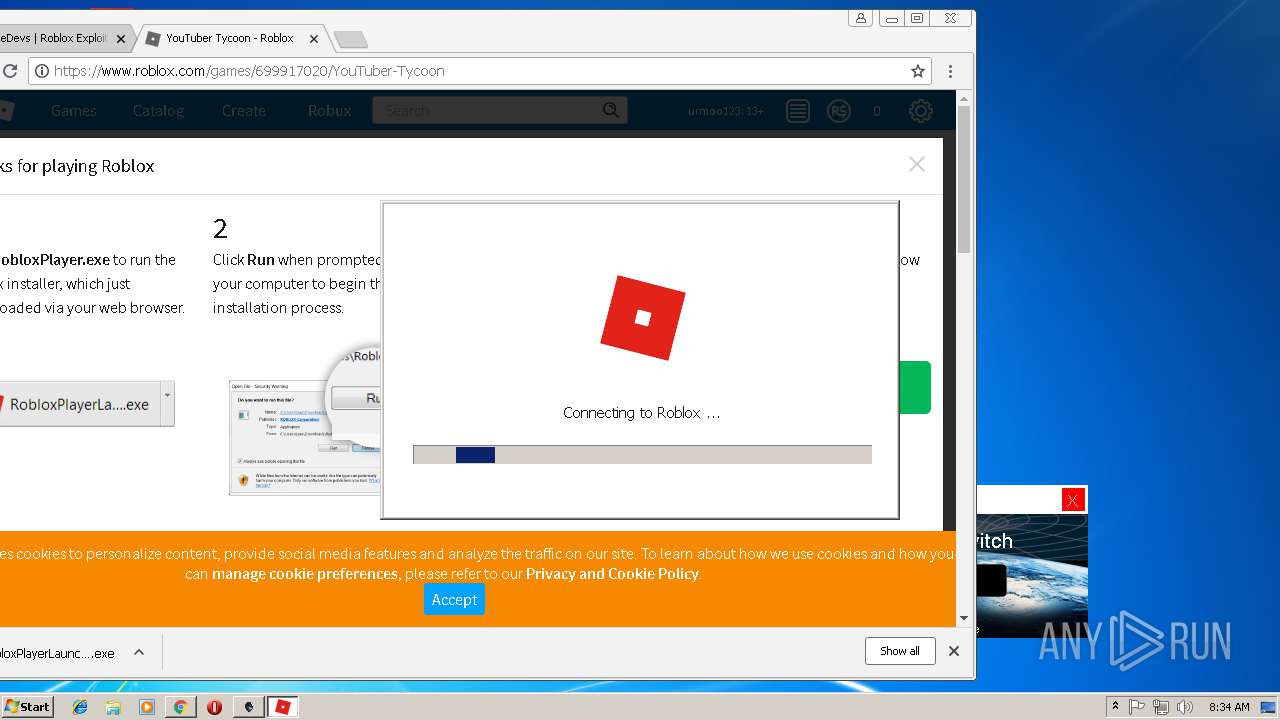Close the YouTuber Tycoon tab
The image size is (1280, 720).
[314, 39]
